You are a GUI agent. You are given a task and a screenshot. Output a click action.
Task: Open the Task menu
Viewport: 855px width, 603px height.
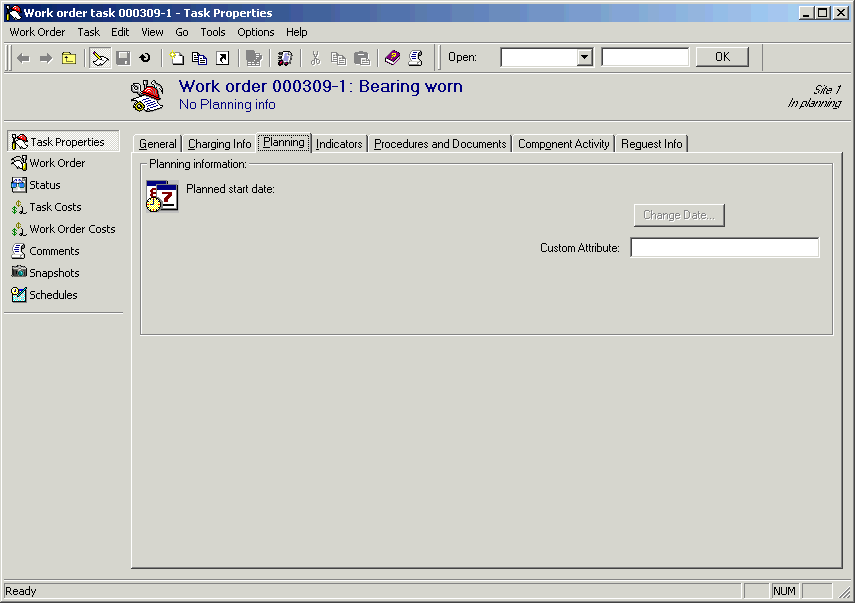pos(88,32)
